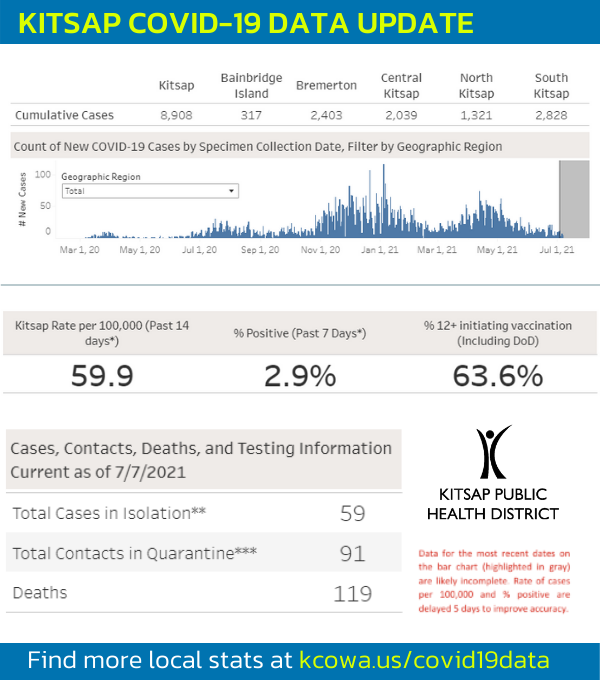Select the Total Cases in Isolation row label
Viewport: 600px width, 680px height.
(109, 513)
